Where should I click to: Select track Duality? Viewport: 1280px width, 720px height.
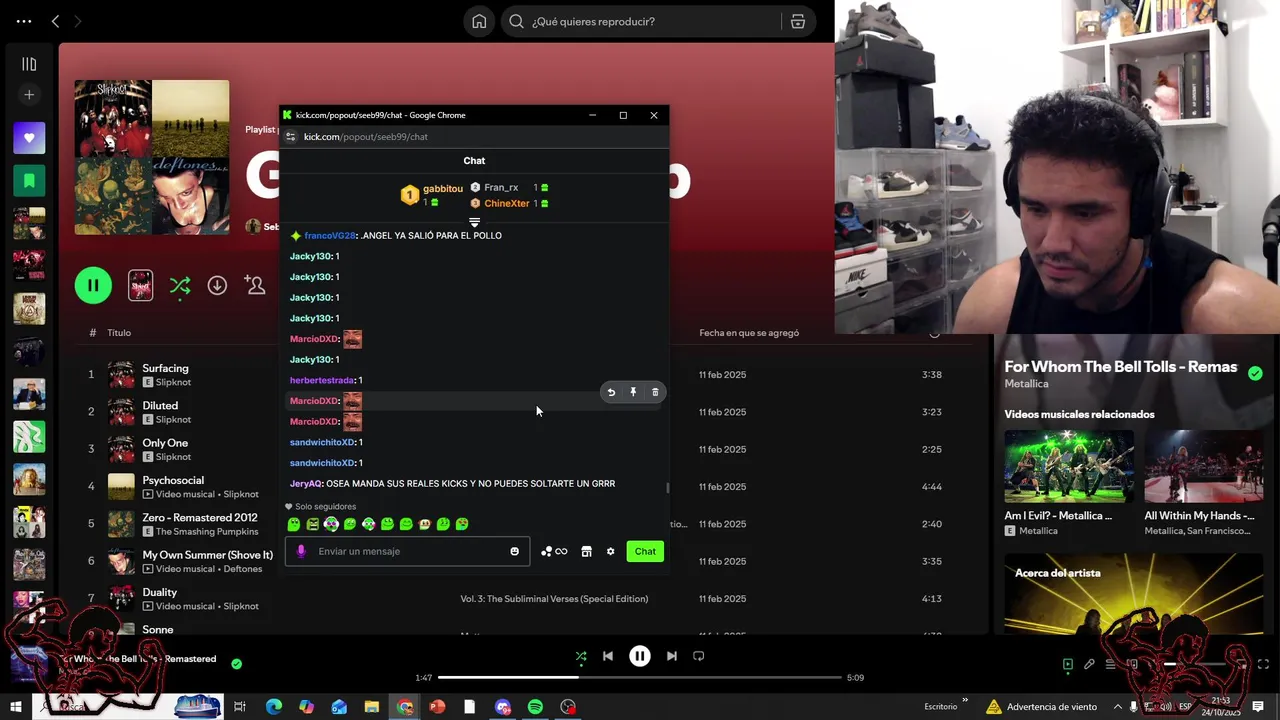pos(160,592)
